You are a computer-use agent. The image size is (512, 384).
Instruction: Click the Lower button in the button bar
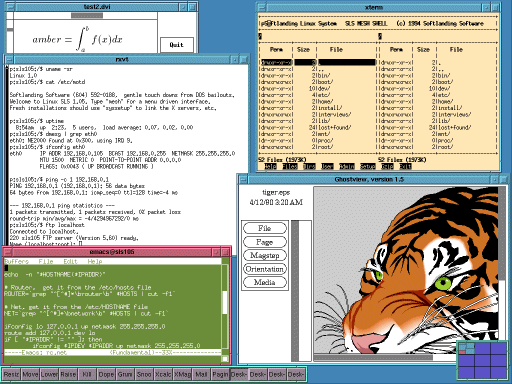pyautogui.click(x=49, y=374)
